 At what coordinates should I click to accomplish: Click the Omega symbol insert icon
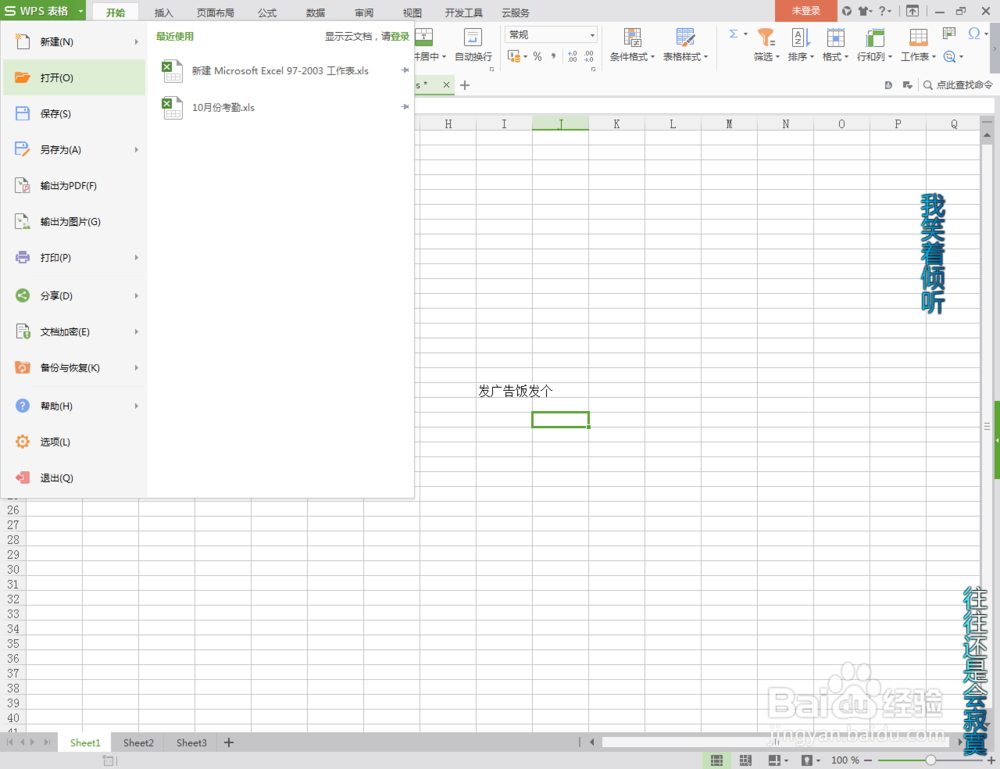(x=973, y=34)
